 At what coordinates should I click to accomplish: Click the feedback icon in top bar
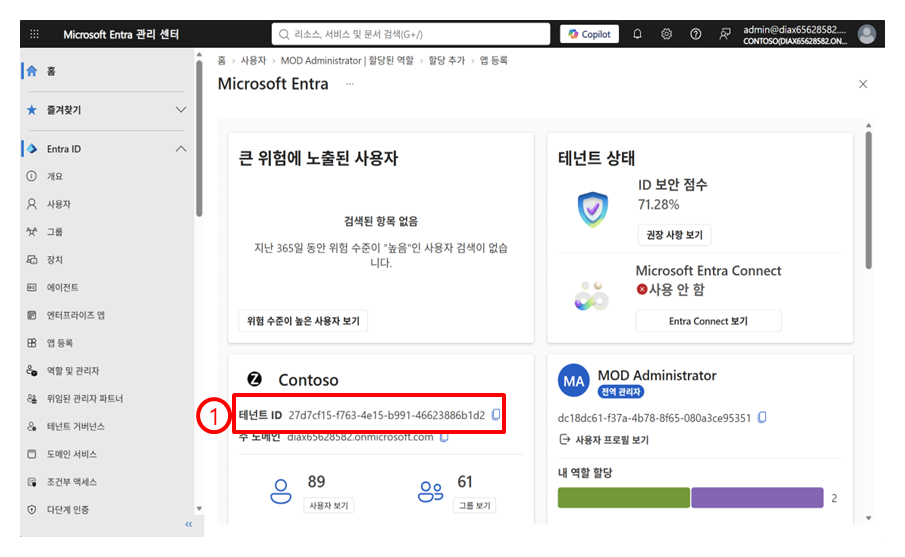725,34
